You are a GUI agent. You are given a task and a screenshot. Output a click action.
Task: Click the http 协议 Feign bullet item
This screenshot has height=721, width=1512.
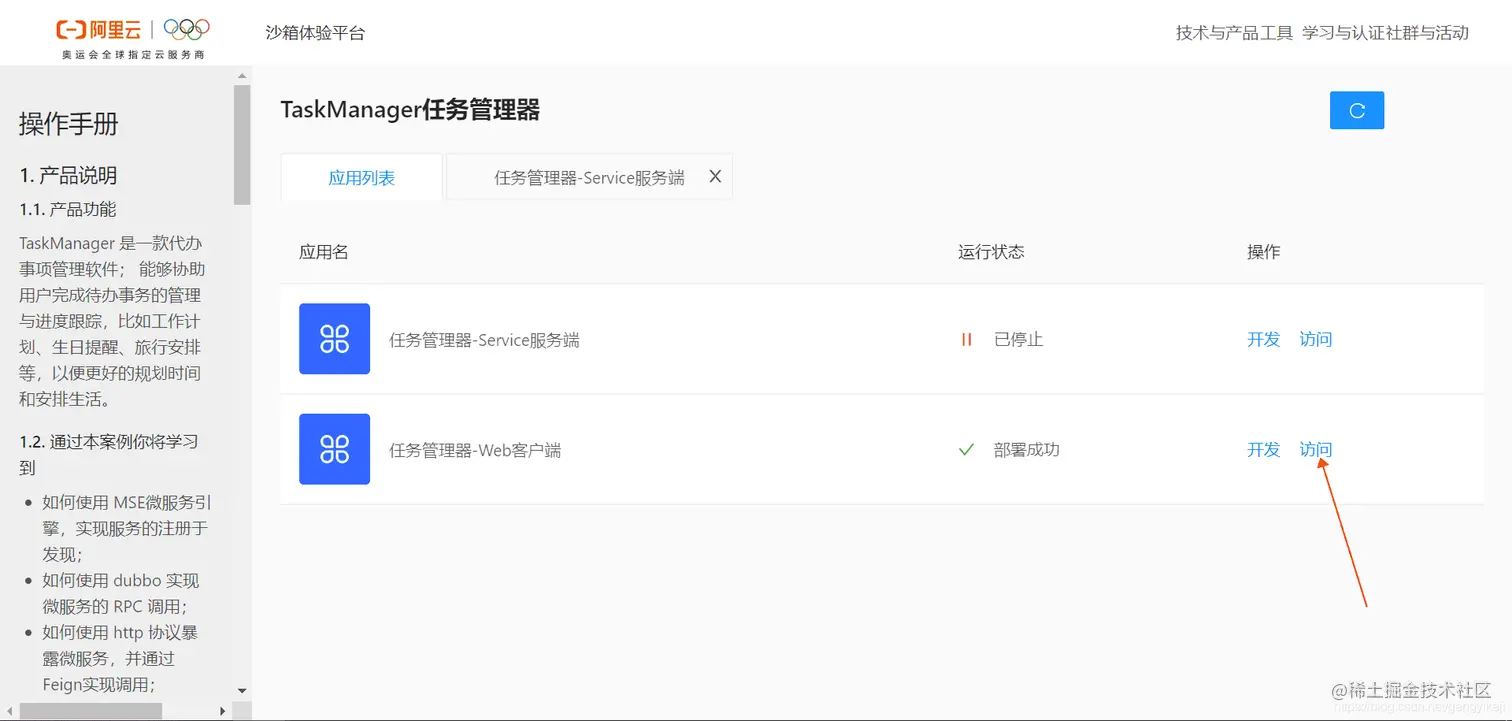click(x=120, y=658)
